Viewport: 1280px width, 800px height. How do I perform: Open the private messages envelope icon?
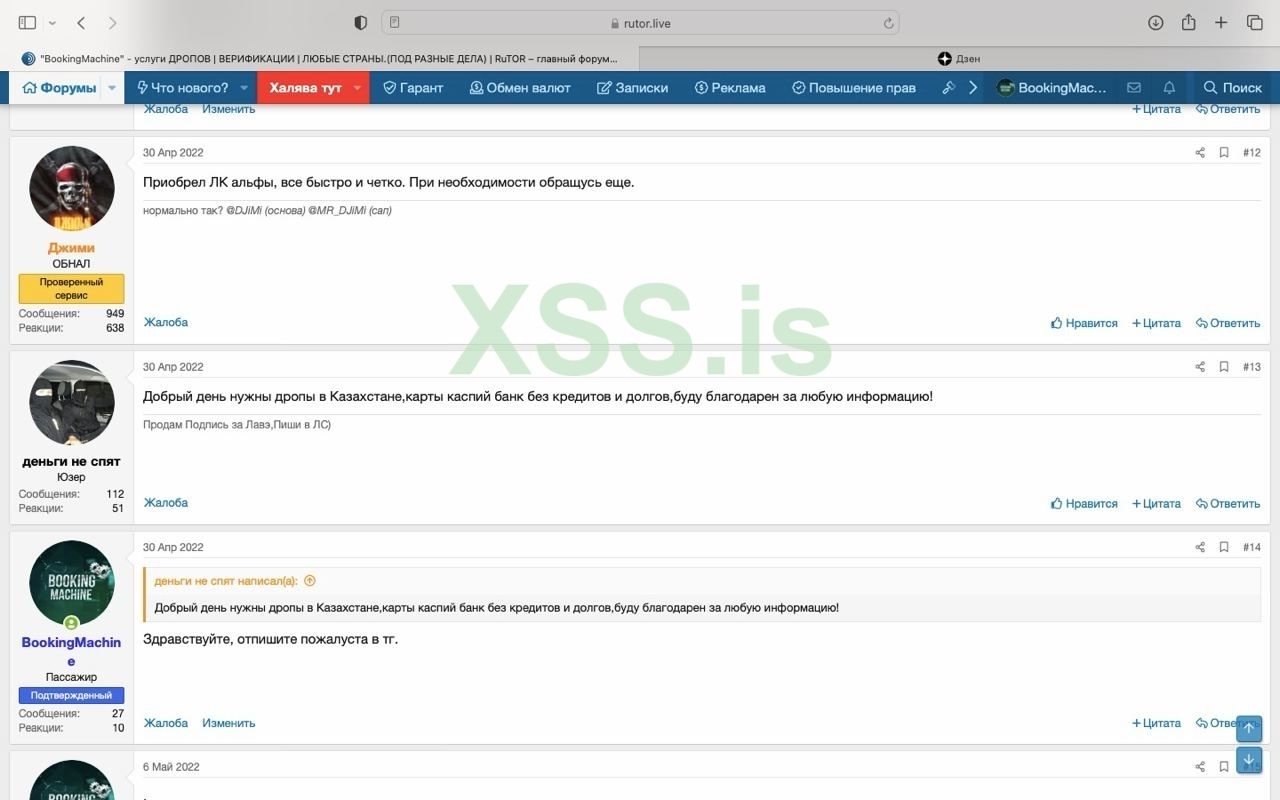(1134, 88)
